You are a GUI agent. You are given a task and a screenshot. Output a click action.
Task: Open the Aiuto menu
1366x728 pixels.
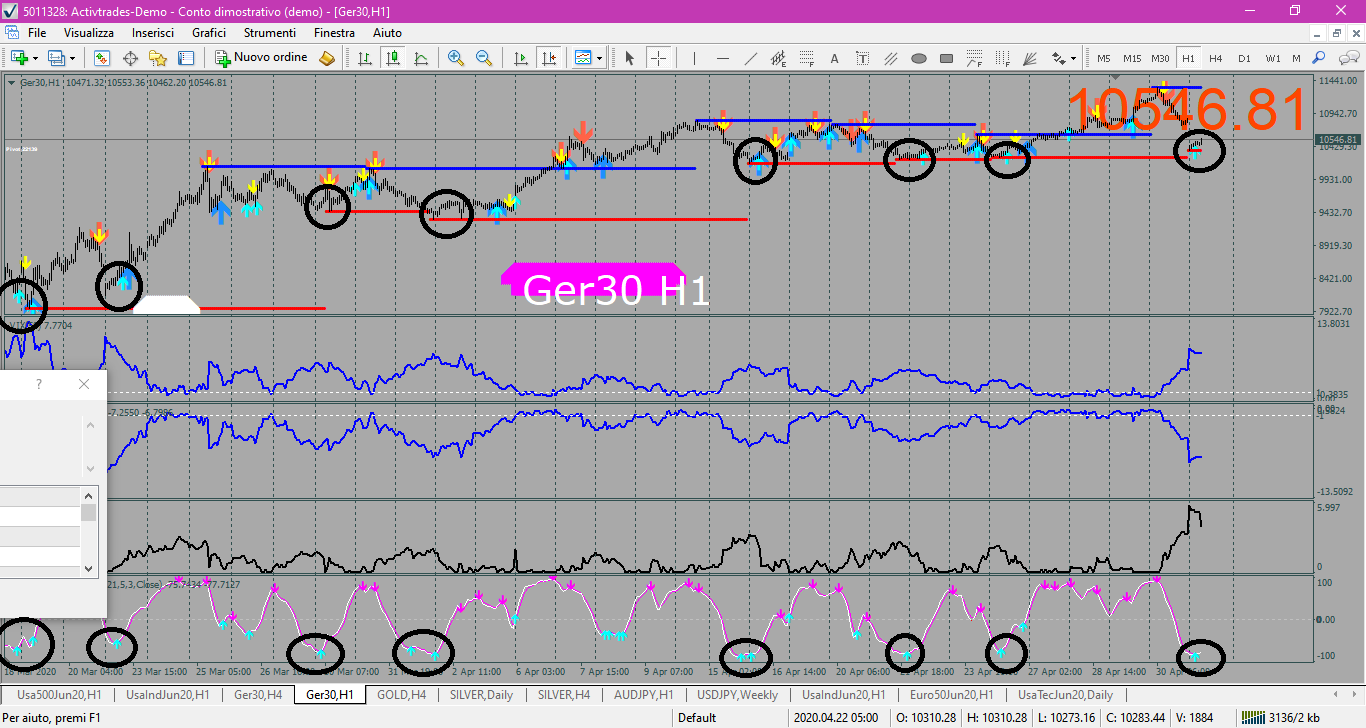pos(387,33)
